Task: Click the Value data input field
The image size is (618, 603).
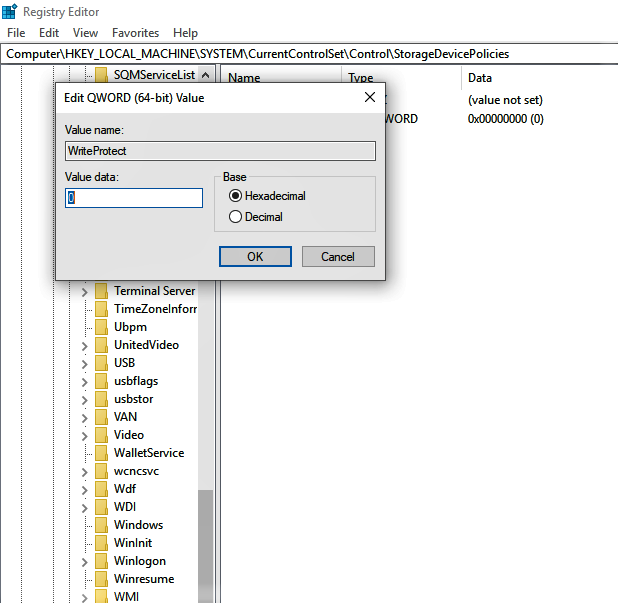Action: pyautogui.click(x=134, y=198)
